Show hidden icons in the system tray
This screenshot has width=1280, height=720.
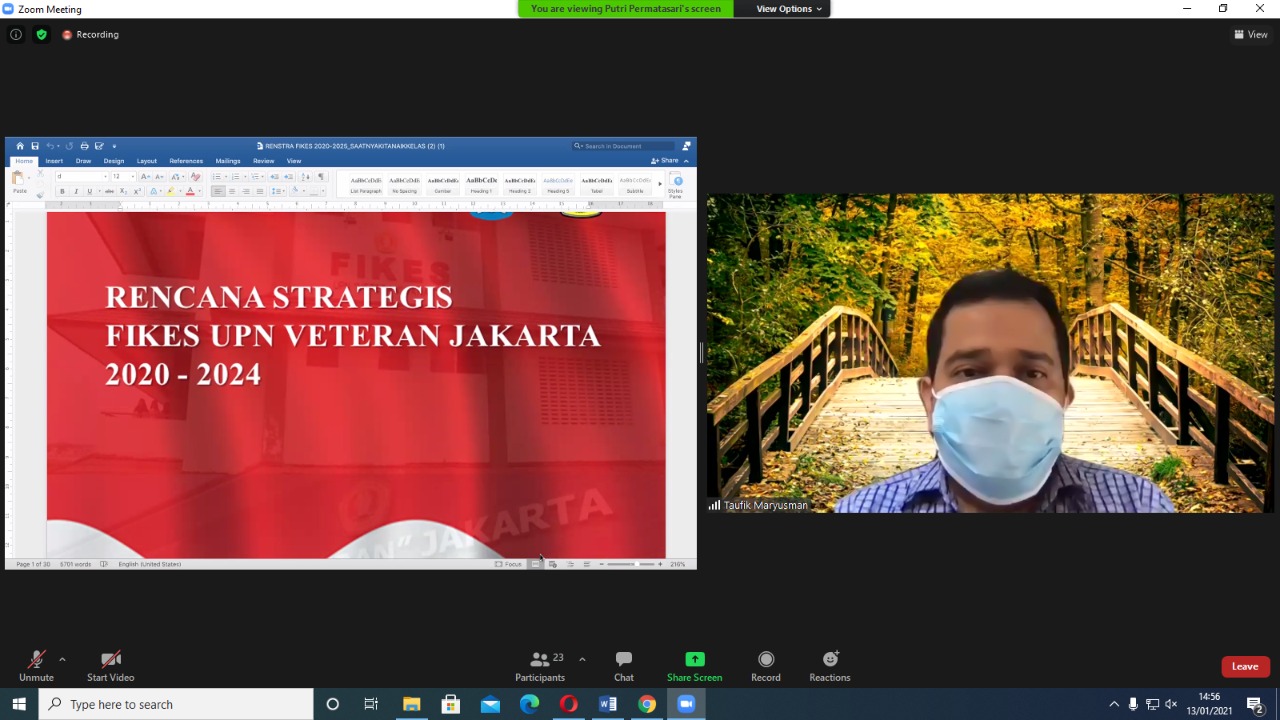point(1114,704)
